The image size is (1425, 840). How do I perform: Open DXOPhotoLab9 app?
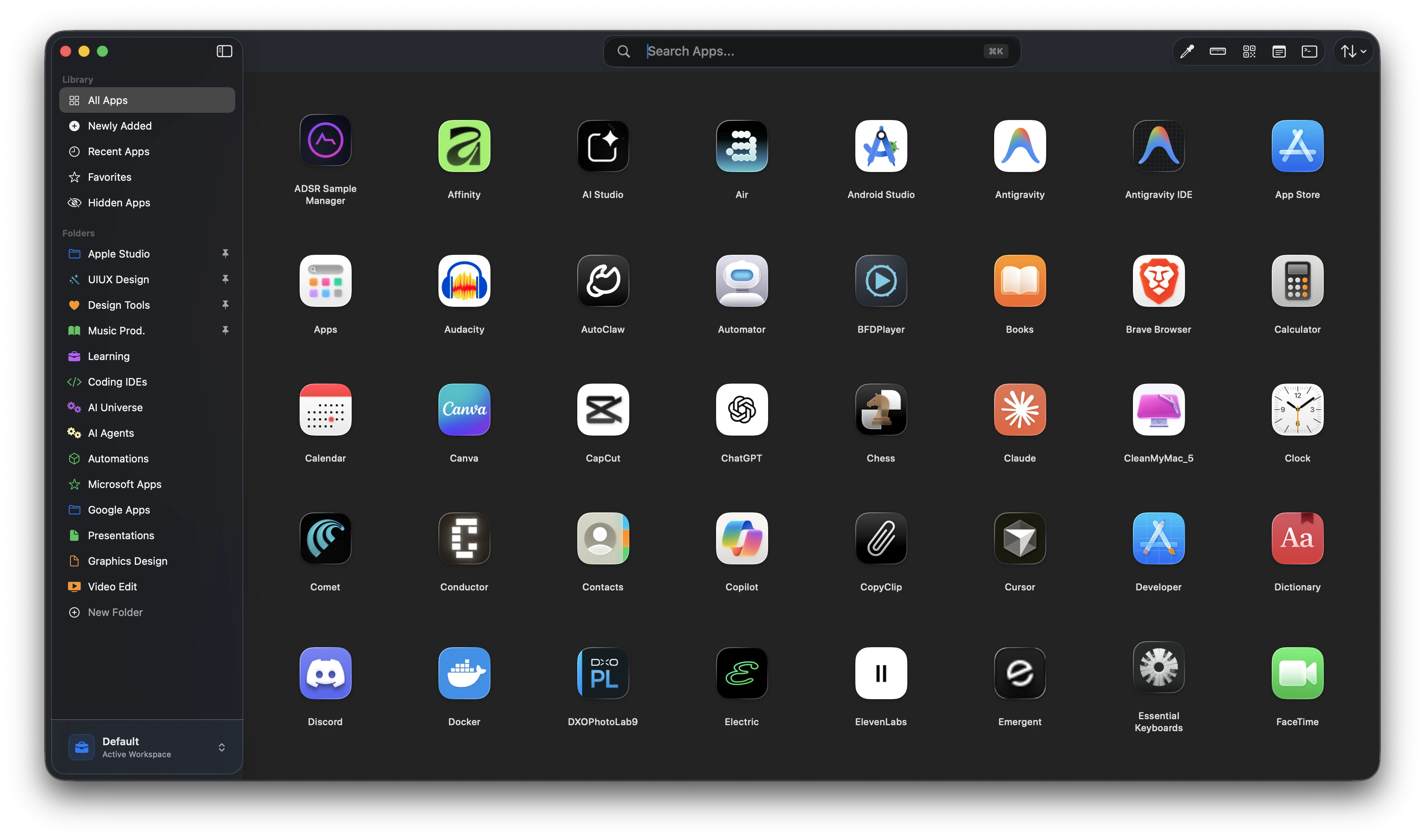[x=603, y=673]
